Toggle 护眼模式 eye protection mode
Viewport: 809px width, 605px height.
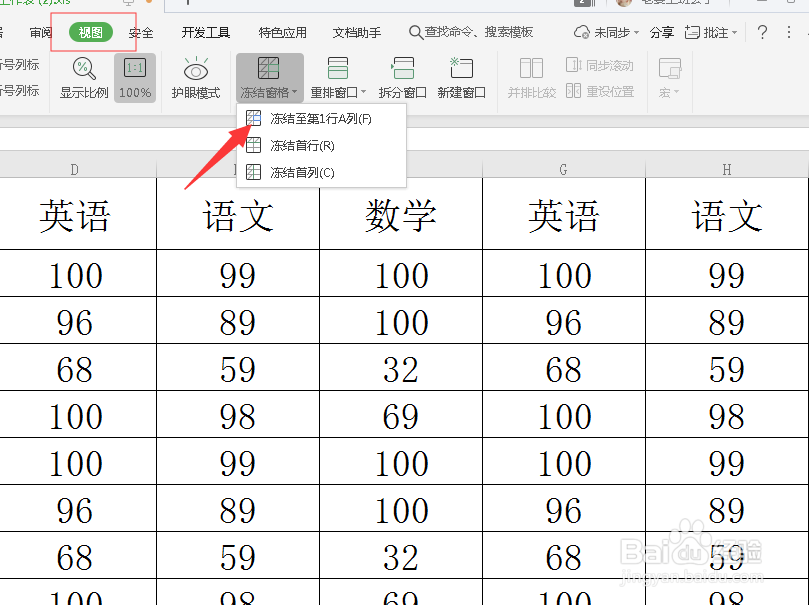[x=196, y=78]
